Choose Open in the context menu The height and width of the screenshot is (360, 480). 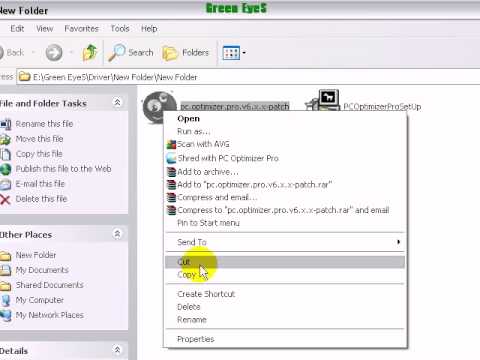pyautogui.click(x=285, y=119)
